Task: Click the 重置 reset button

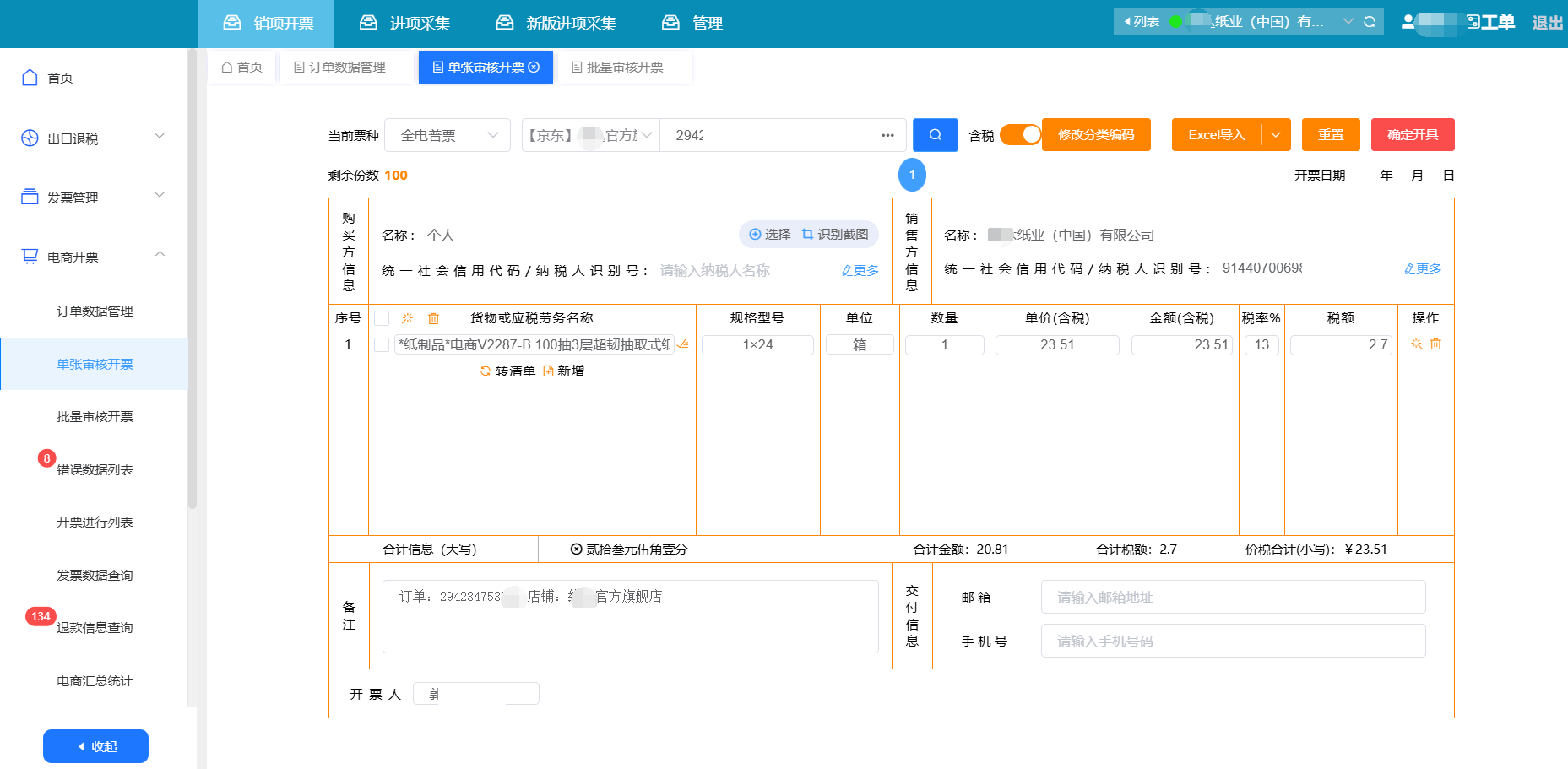Action: [1331, 135]
